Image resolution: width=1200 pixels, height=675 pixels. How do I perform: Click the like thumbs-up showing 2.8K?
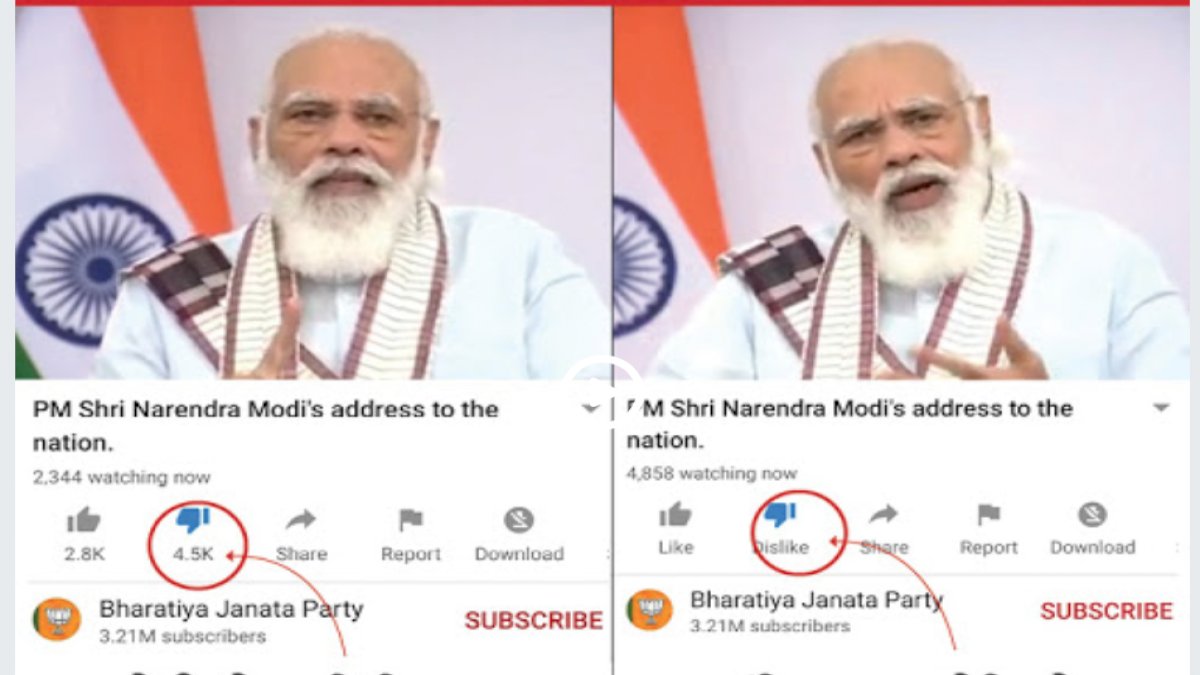pyautogui.click(x=84, y=520)
